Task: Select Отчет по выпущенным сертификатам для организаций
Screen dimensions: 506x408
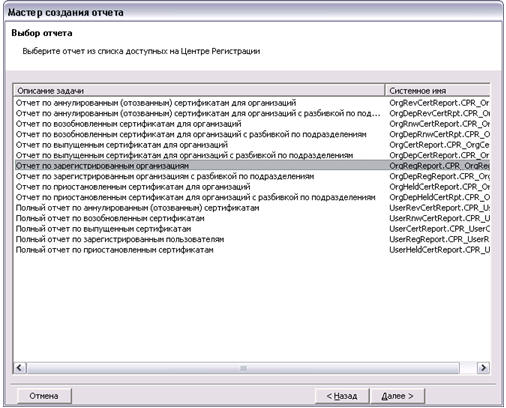Action: [252, 145]
